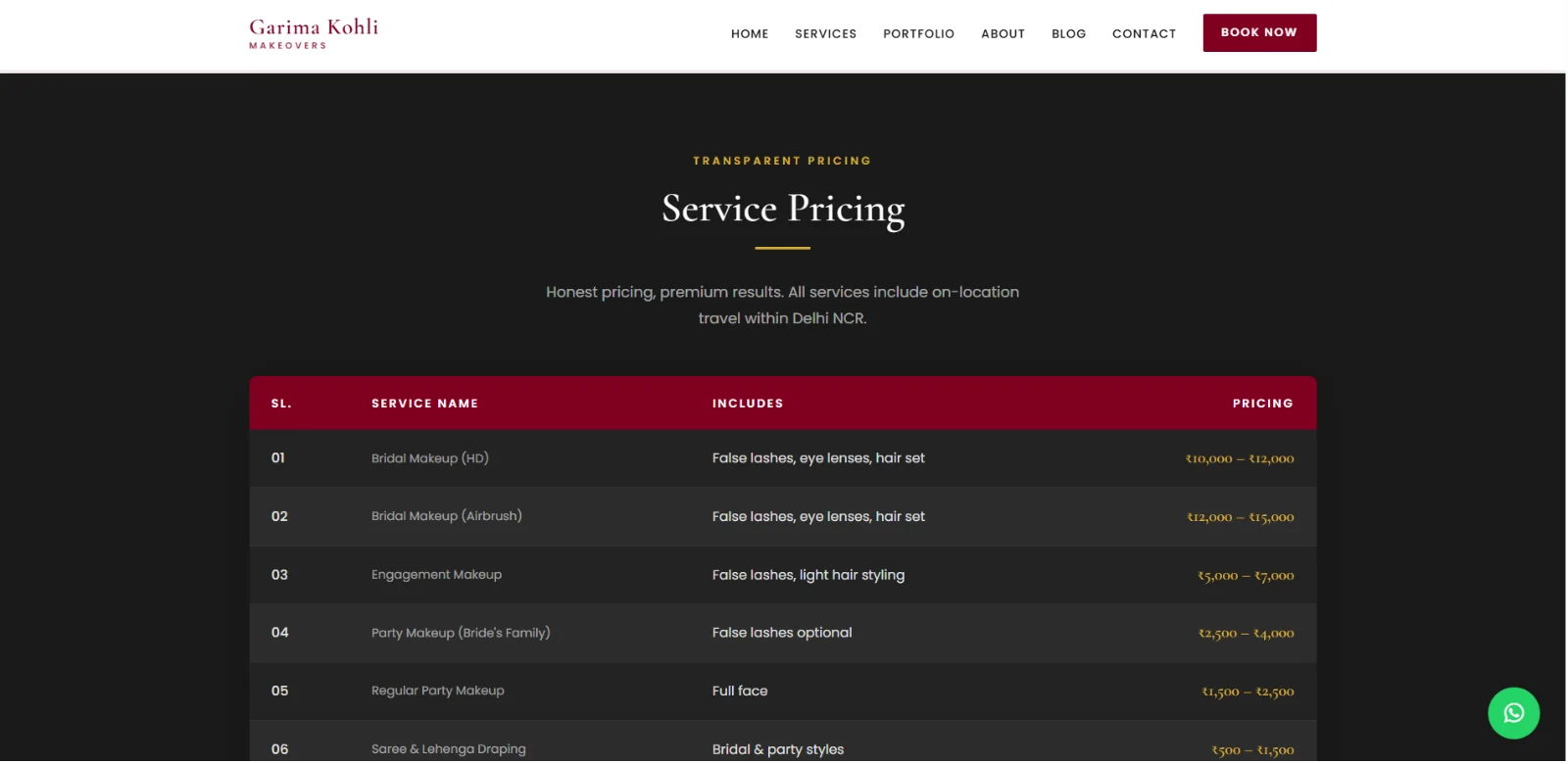The height and width of the screenshot is (764, 1568).
Task: Open the Services menu item
Action: [x=825, y=33]
